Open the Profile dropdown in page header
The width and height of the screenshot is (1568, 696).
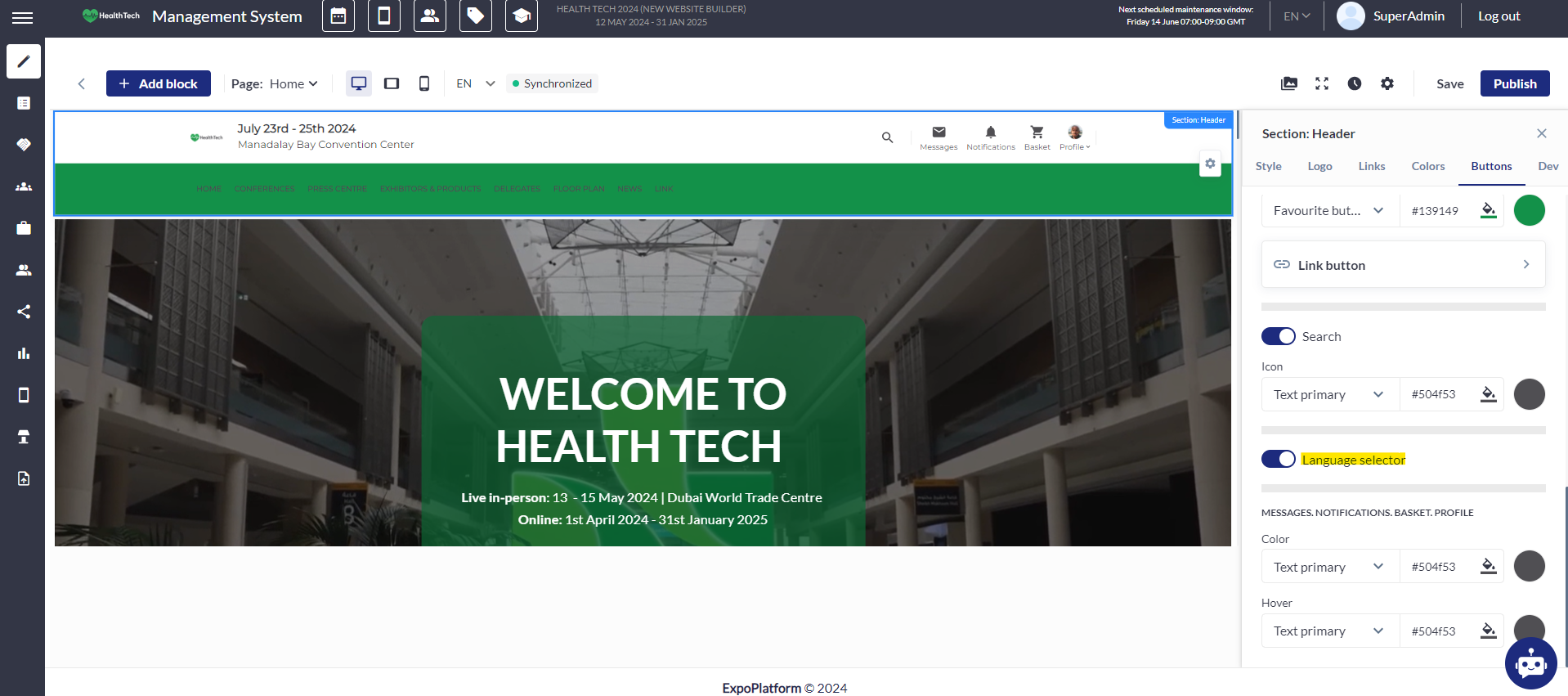[x=1075, y=137]
